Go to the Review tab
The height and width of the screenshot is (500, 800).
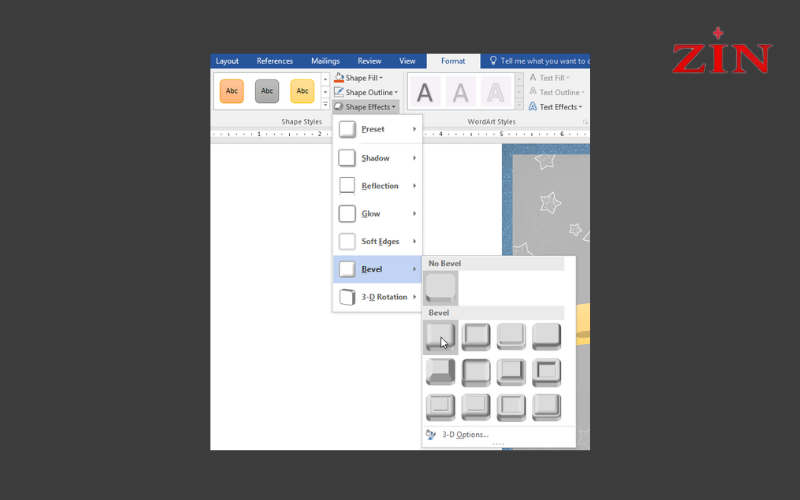(369, 61)
